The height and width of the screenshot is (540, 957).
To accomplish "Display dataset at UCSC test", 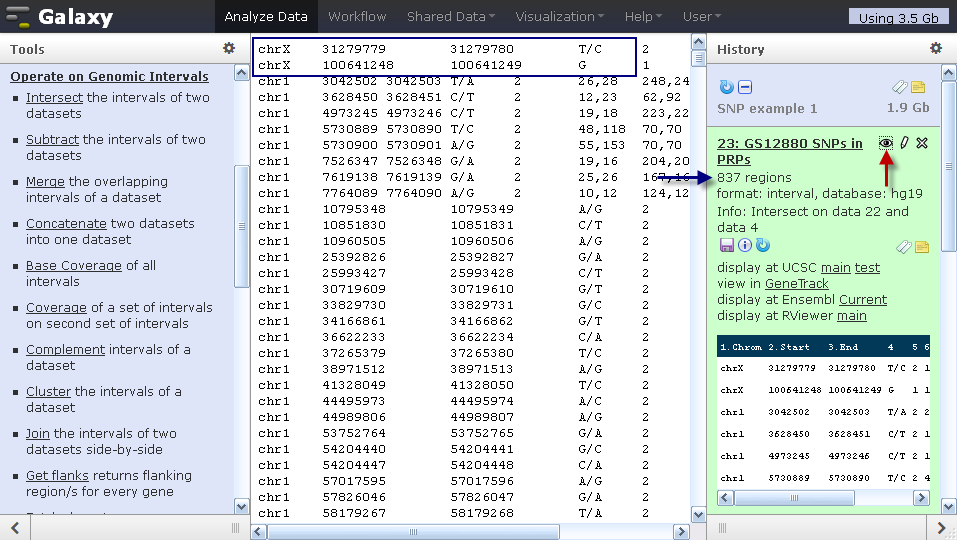I will (867, 268).
